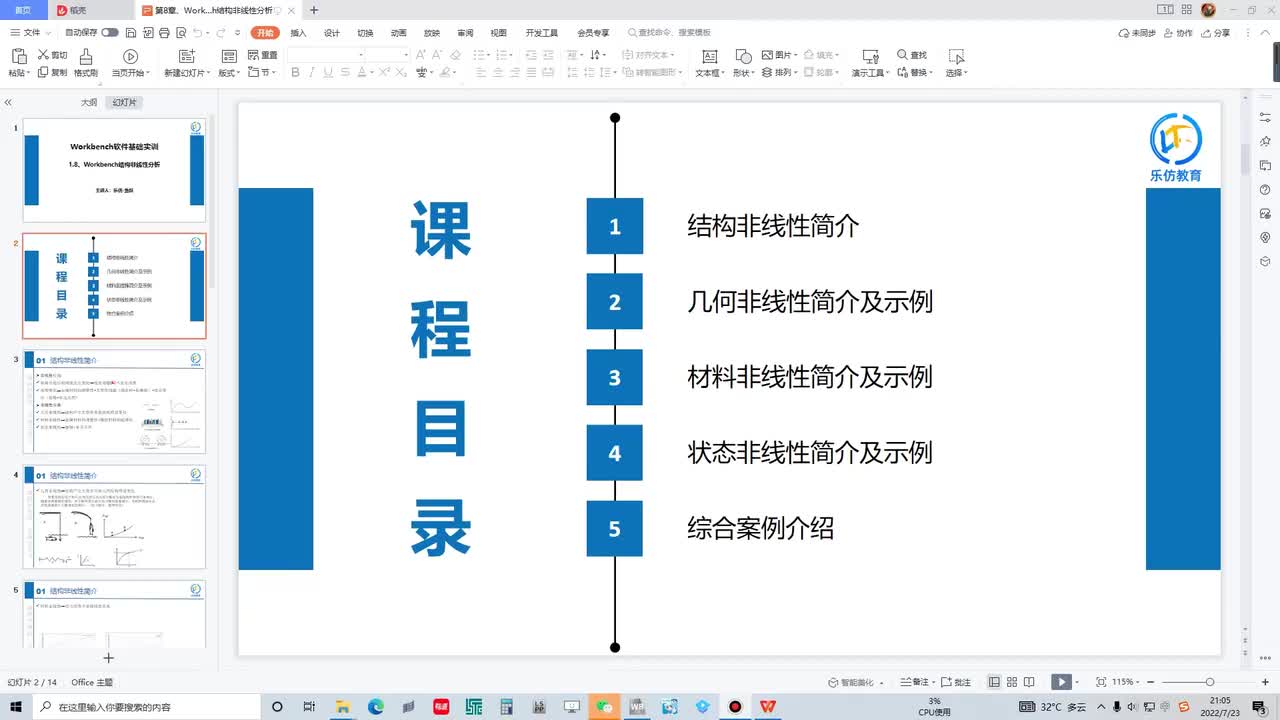Click the WPS Office icon in Windows taskbar
The width and height of the screenshot is (1280, 720).
[767, 706]
